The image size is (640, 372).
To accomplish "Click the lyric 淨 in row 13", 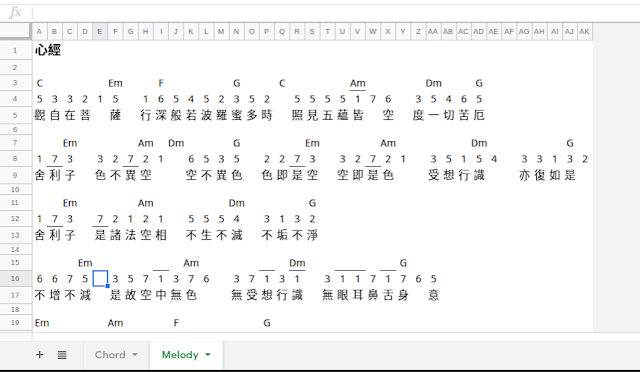I will point(312,235).
